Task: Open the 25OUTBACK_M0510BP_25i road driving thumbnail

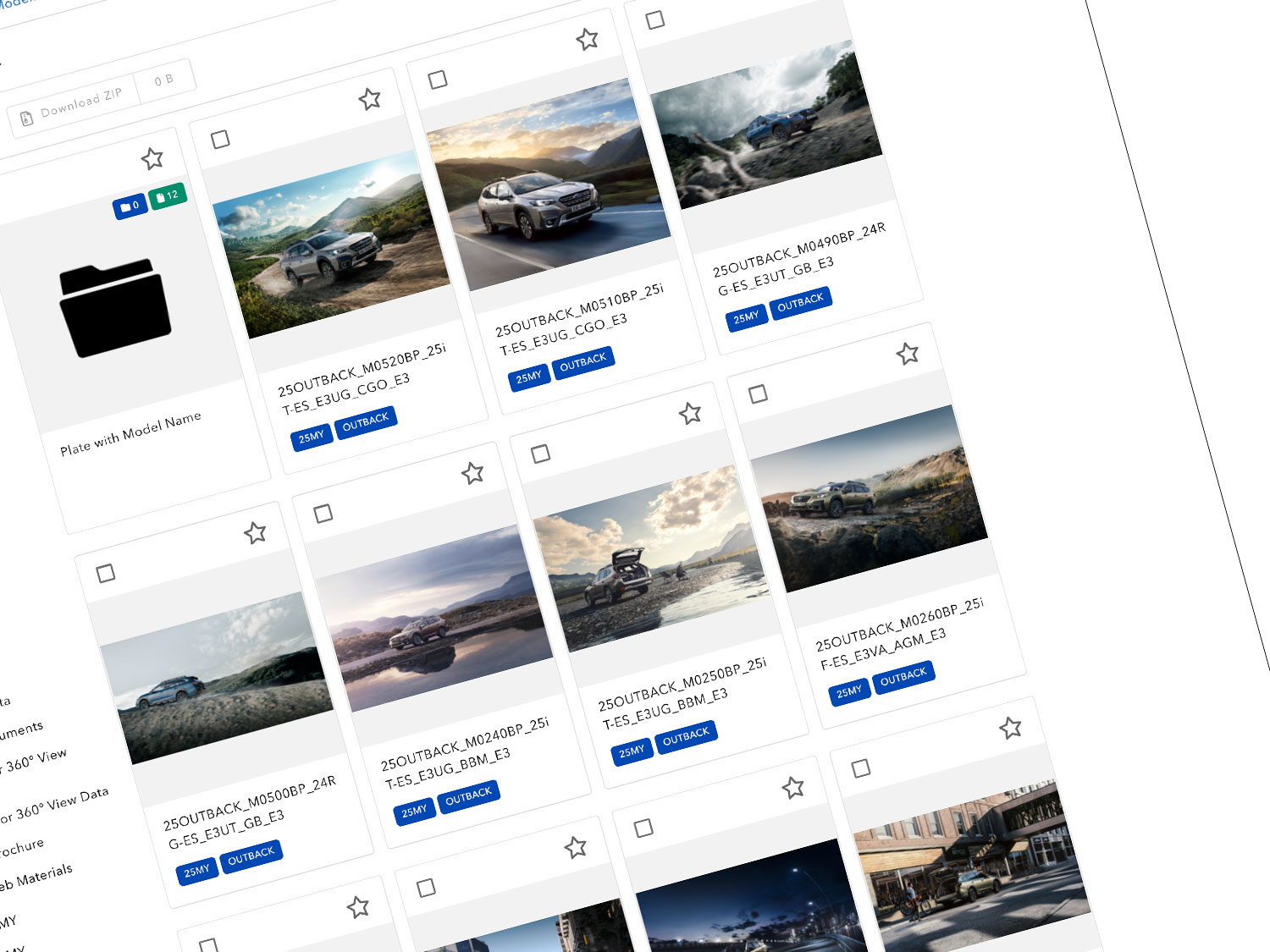Action: pyautogui.click(x=549, y=184)
